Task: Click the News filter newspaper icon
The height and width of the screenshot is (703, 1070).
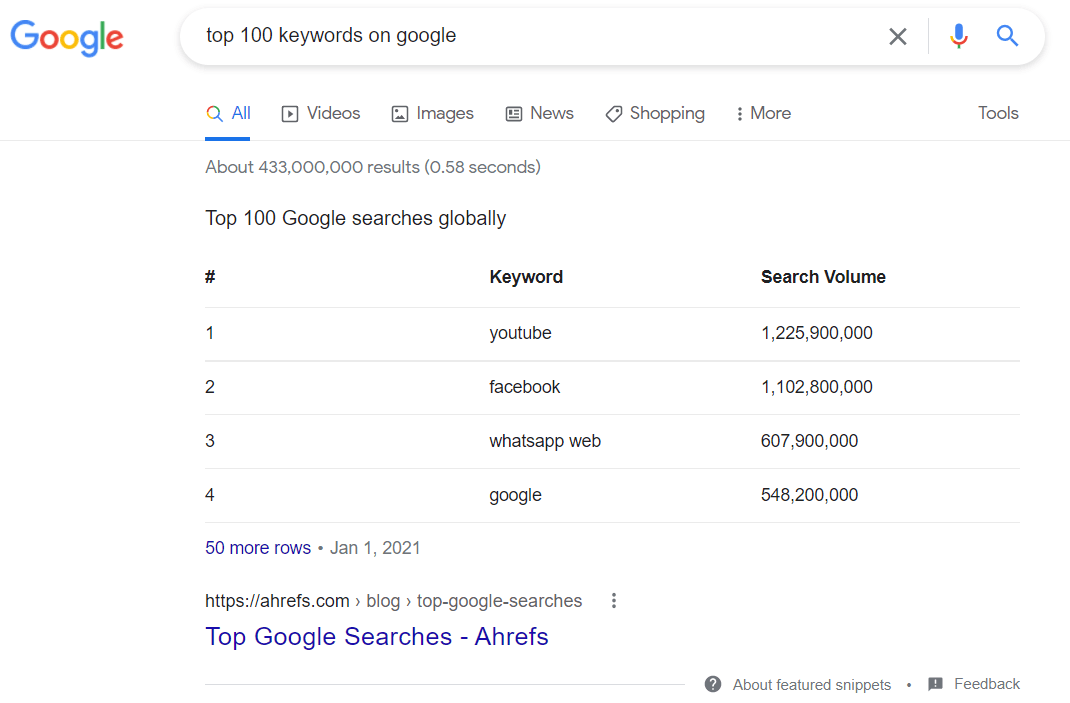Action: (x=514, y=113)
